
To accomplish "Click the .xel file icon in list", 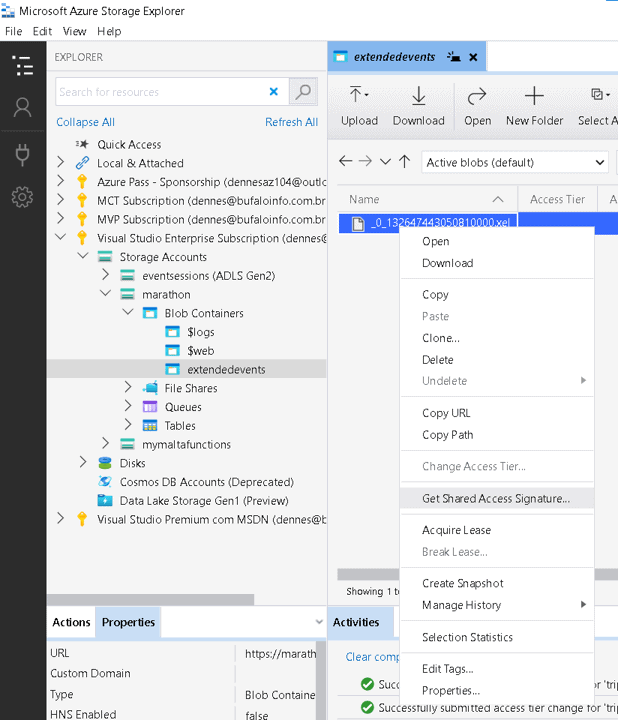I will pyautogui.click(x=358, y=223).
